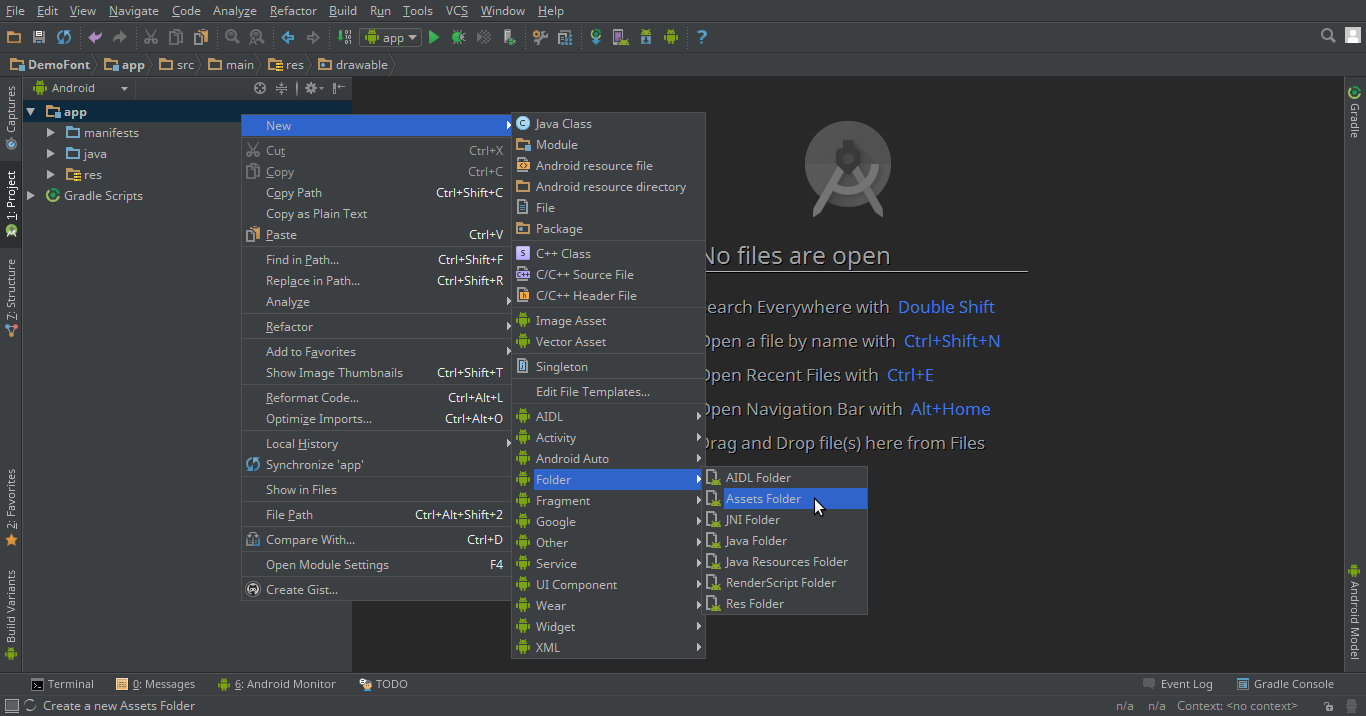Click the drawable breadcrumb in navigation bar
The width and height of the screenshot is (1366, 716).
point(353,65)
